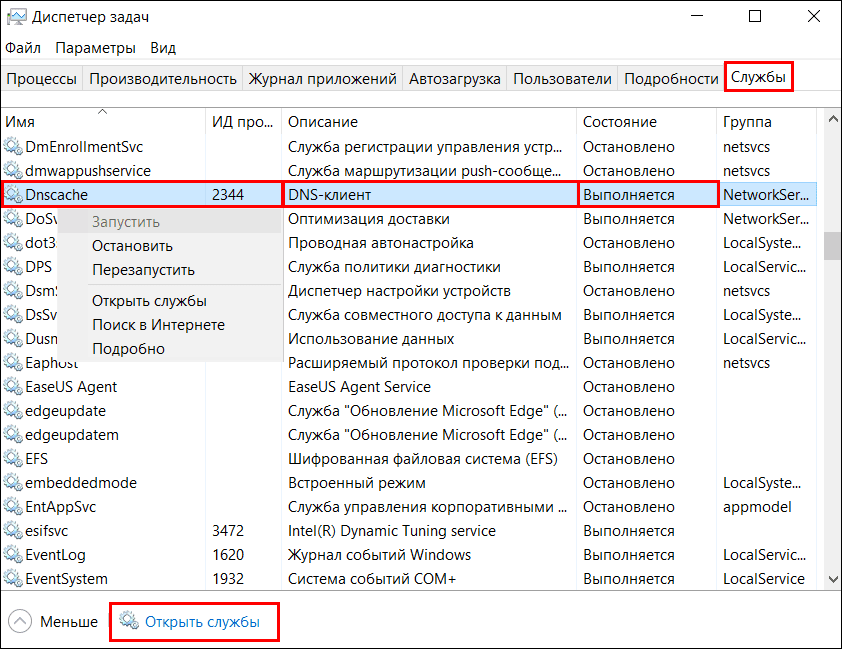Viewport: 842px width, 649px height.
Task: Select the EventLog service name
Action: 55,555
